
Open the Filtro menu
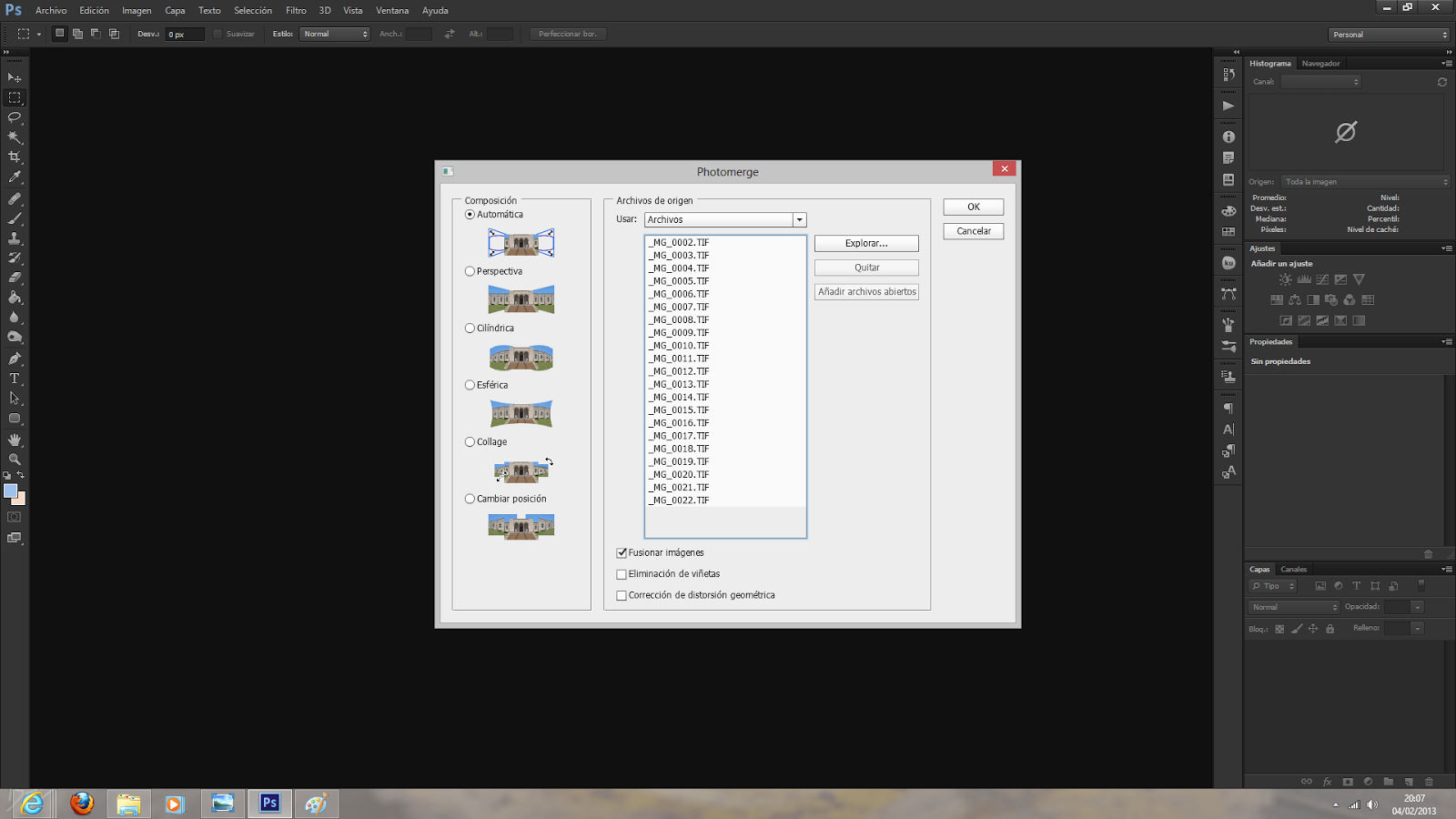[x=296, y=11]
